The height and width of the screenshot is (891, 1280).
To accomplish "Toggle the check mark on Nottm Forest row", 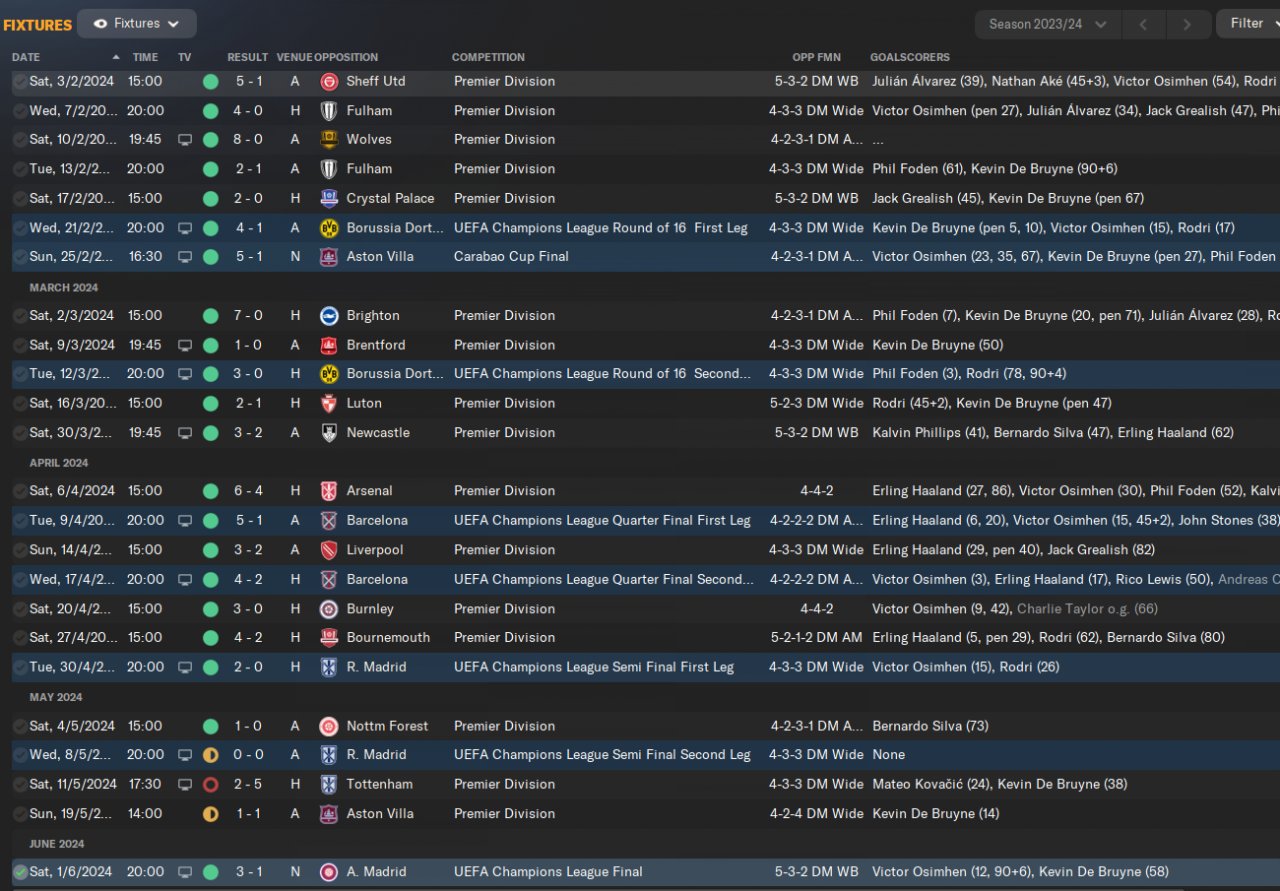I will pyautogui.click(x=20, y=727).
